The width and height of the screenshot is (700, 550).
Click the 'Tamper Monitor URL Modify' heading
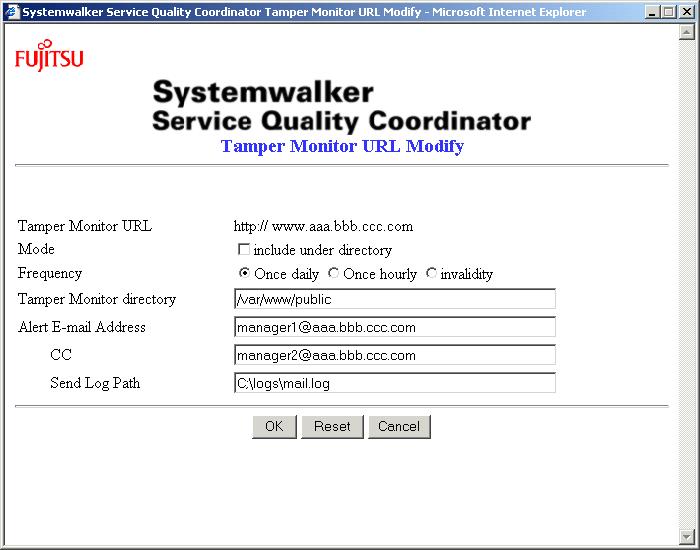coord(342,146)
